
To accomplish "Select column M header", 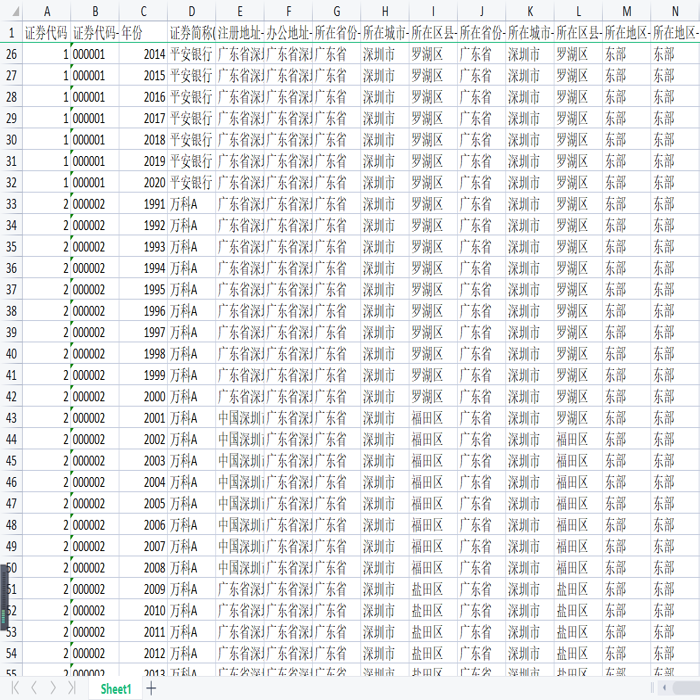I will pyautogui.click(x=627, y=12).
